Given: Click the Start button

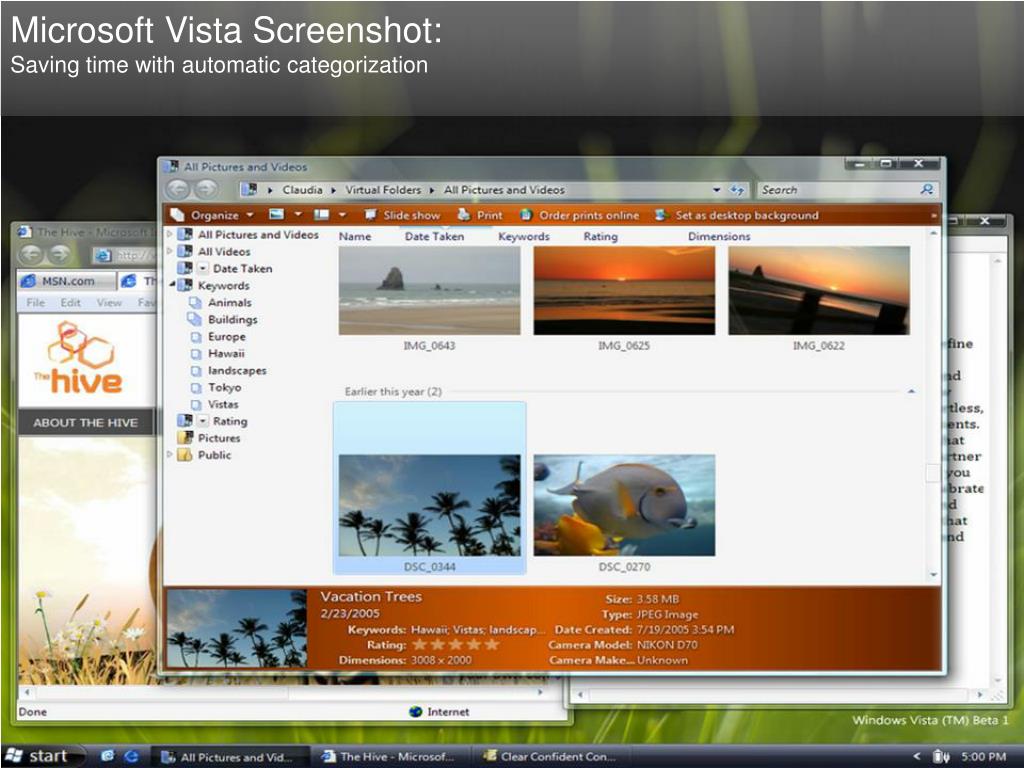Looking at the screenshot, I should 36,756.
